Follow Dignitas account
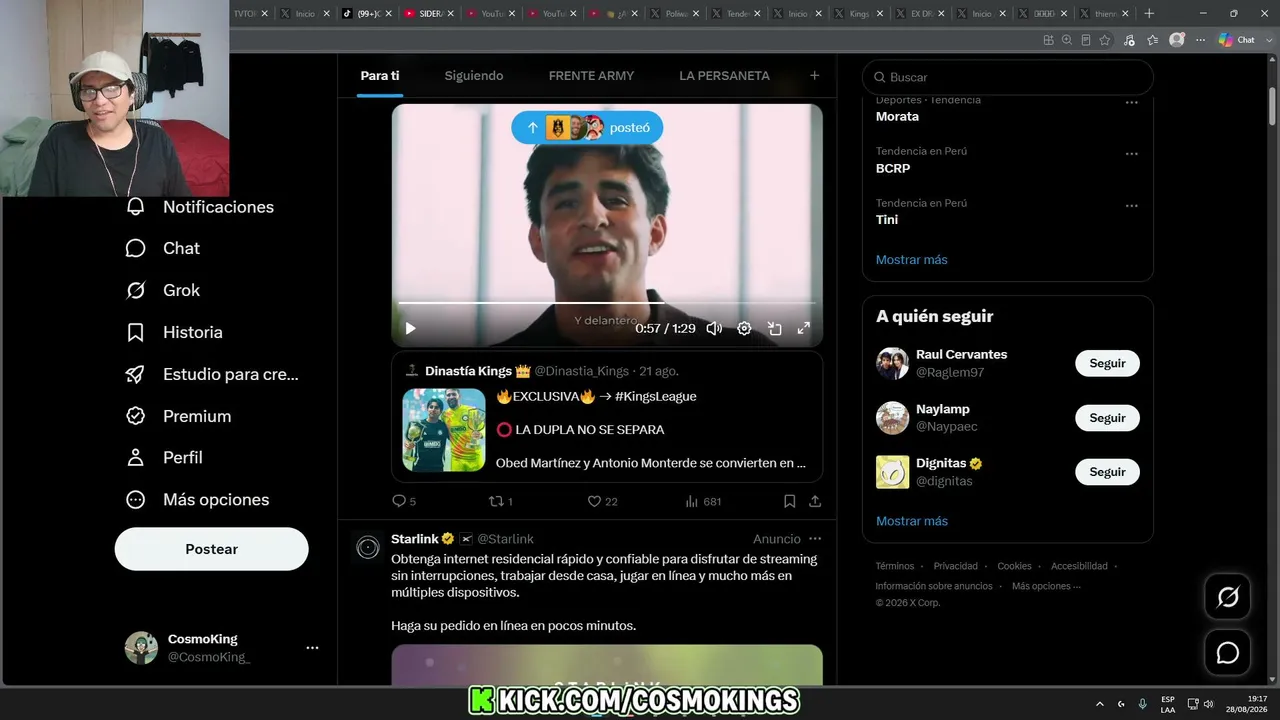The image size is (1280, 720). click(1107, 472)
